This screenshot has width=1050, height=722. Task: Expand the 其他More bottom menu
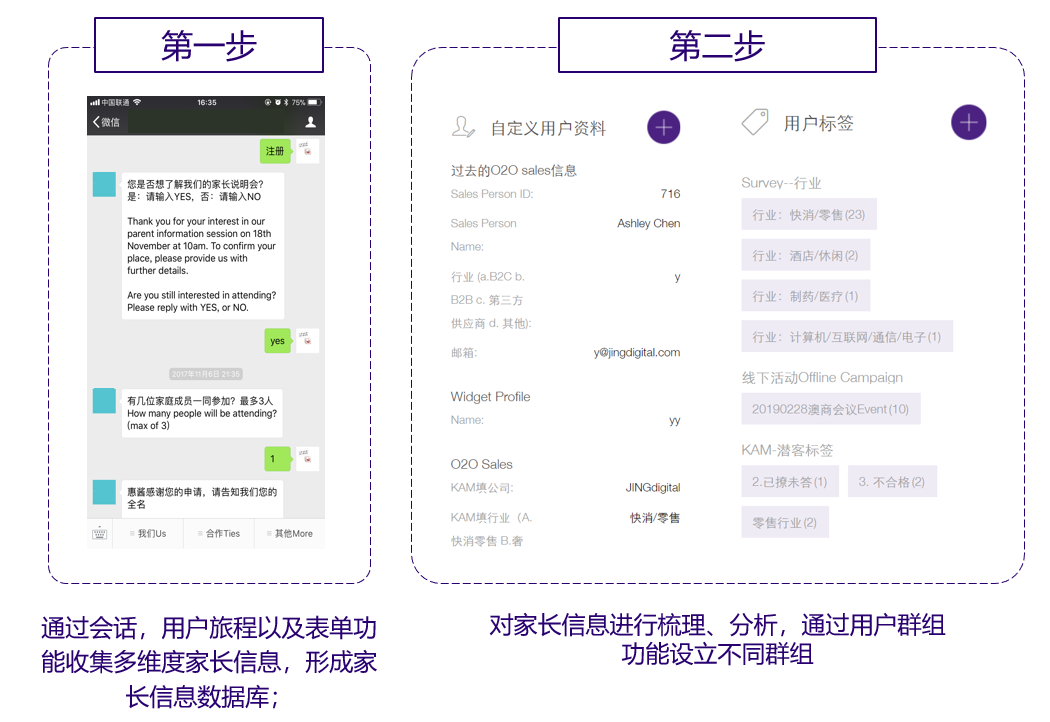(x=290, y=534)
